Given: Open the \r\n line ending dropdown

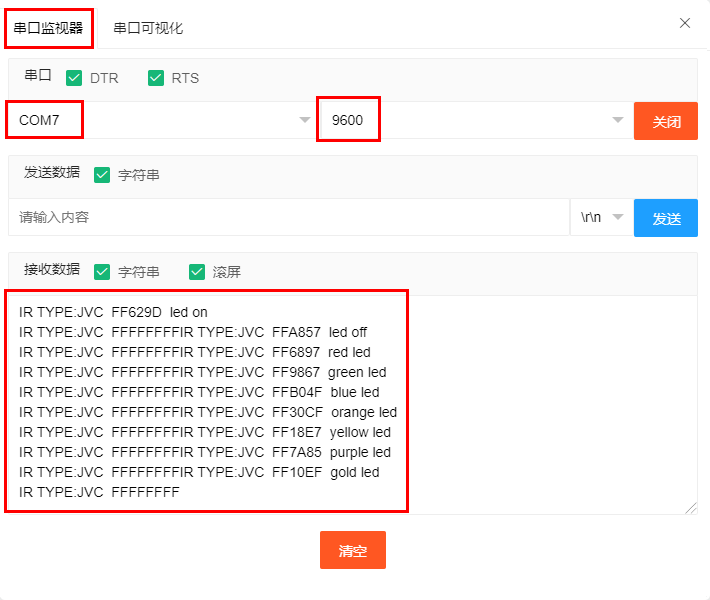Looking at the screenshot, I should tap(602, 217).
